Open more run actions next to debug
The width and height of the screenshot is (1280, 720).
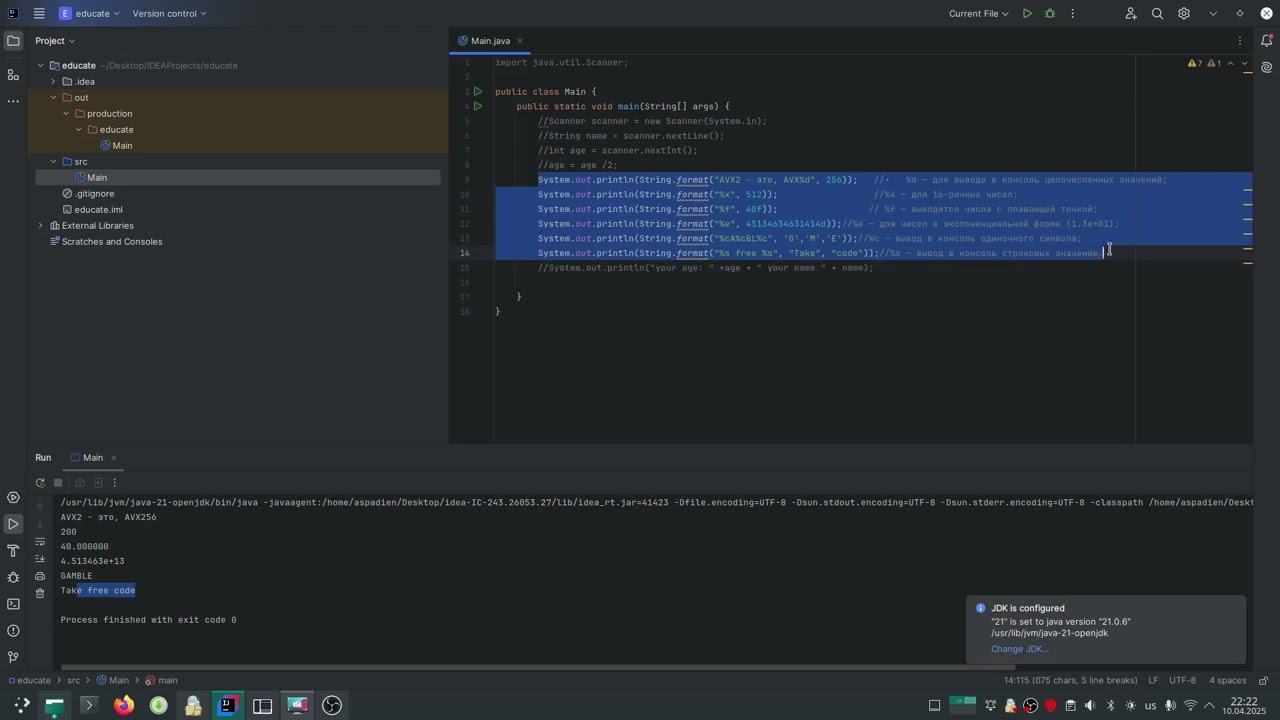click(1072, 14)
